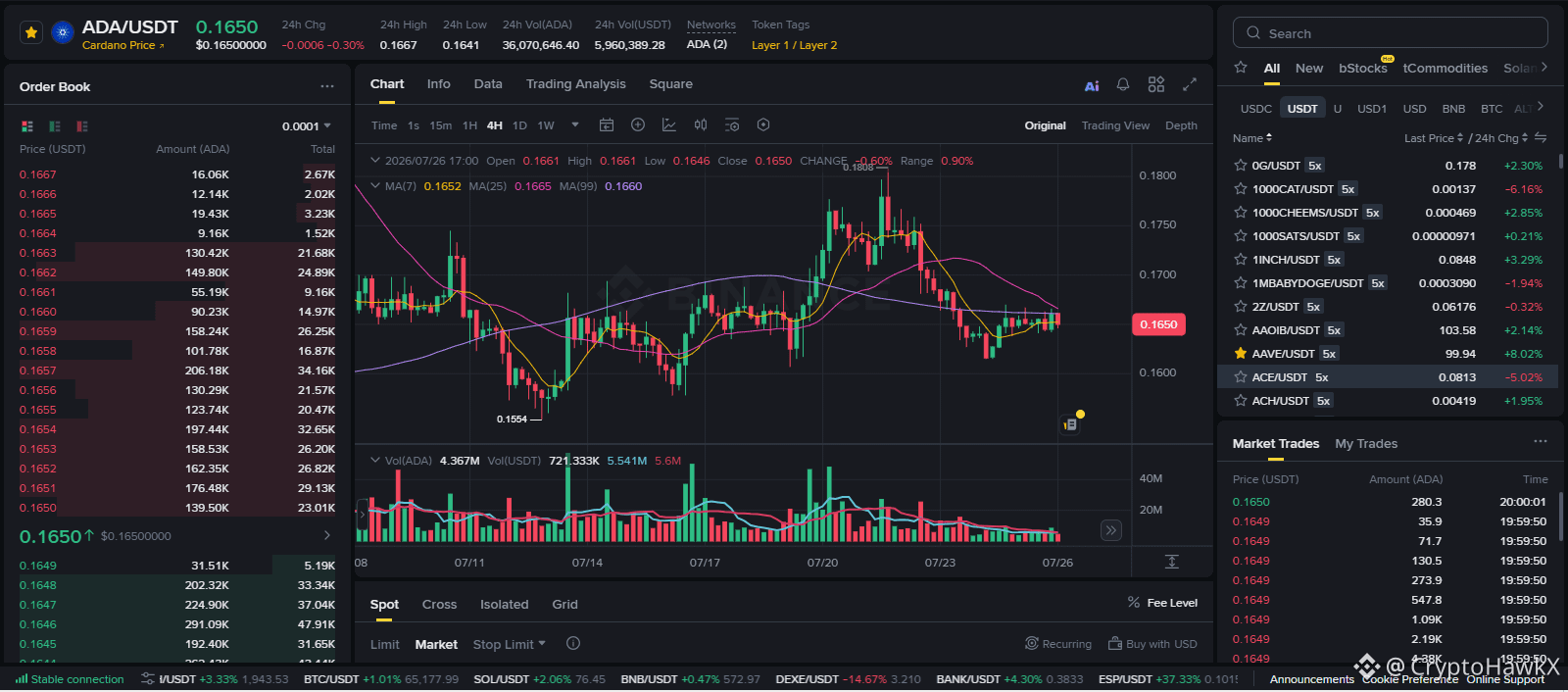Favorite the 0G/USDT pair

pyautogui.click(x=1241, y=166)
